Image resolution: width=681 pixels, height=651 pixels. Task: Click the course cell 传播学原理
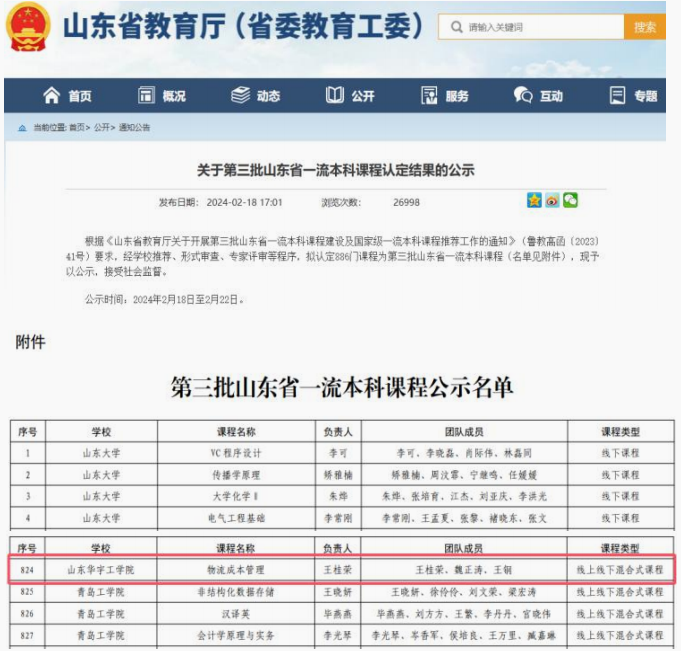tap(236, 475)
